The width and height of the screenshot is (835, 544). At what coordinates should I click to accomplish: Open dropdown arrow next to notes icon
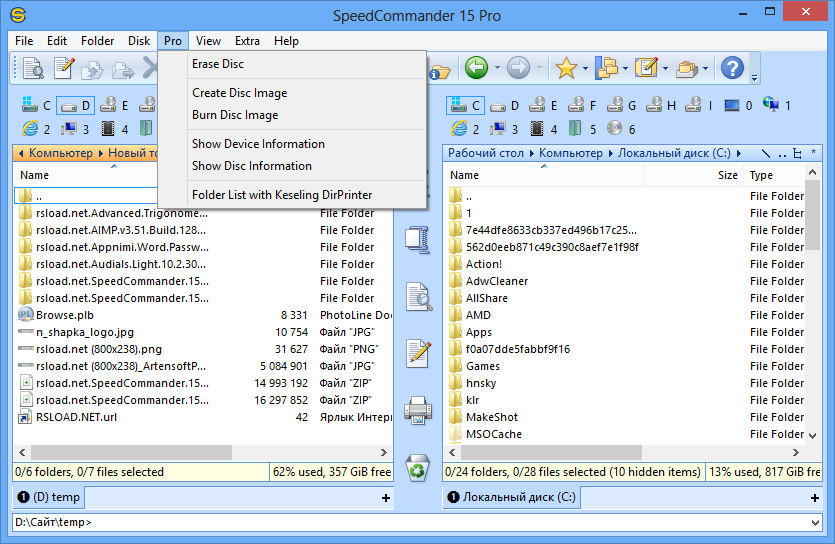(666, 68)
